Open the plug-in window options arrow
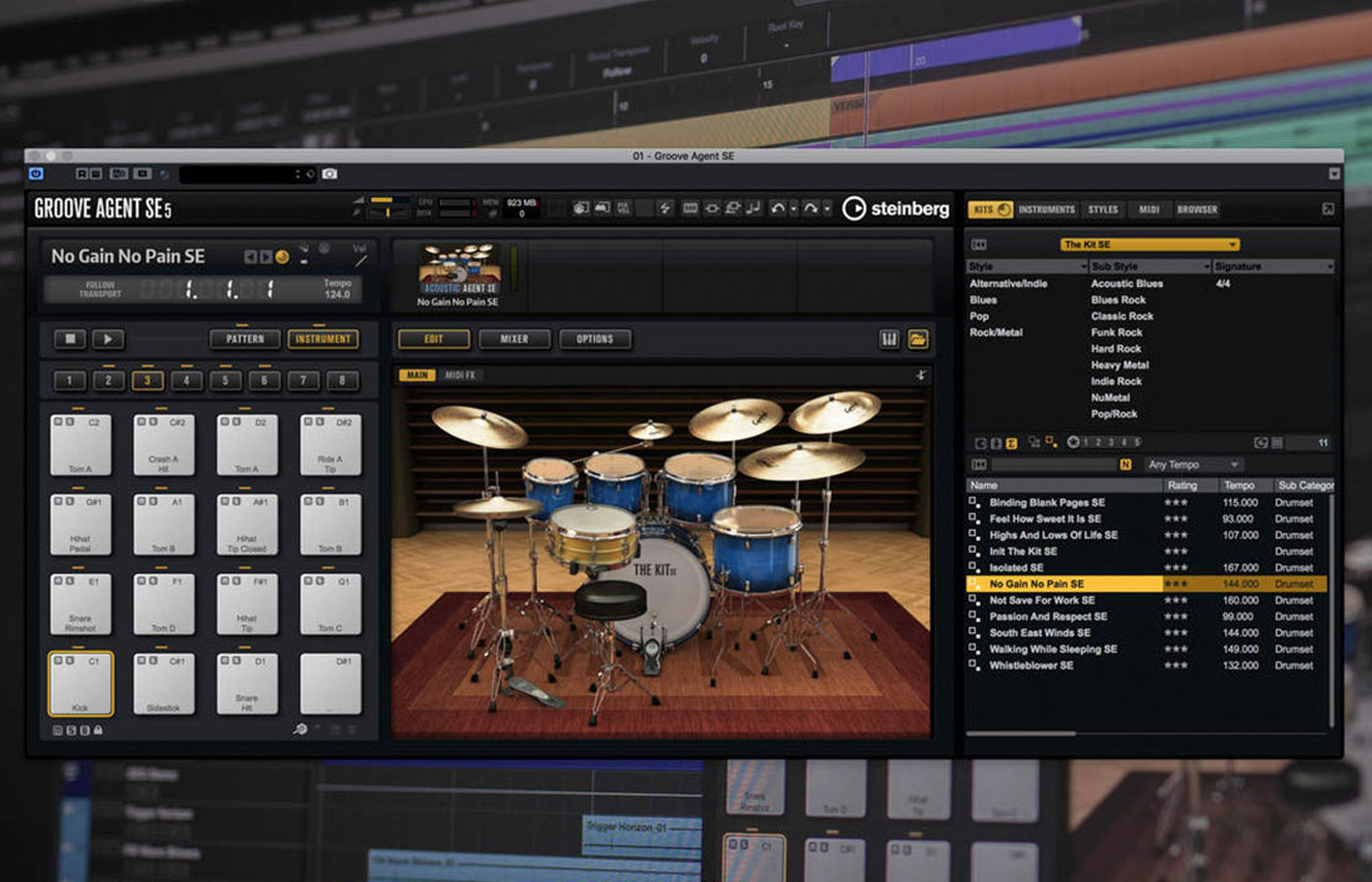The height and width of the screenshot is (882, 1372). pos(1334,173)
